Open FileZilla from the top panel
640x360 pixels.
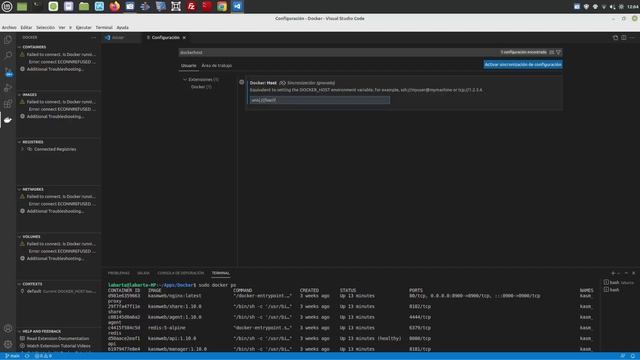click(x=191, y=7)
